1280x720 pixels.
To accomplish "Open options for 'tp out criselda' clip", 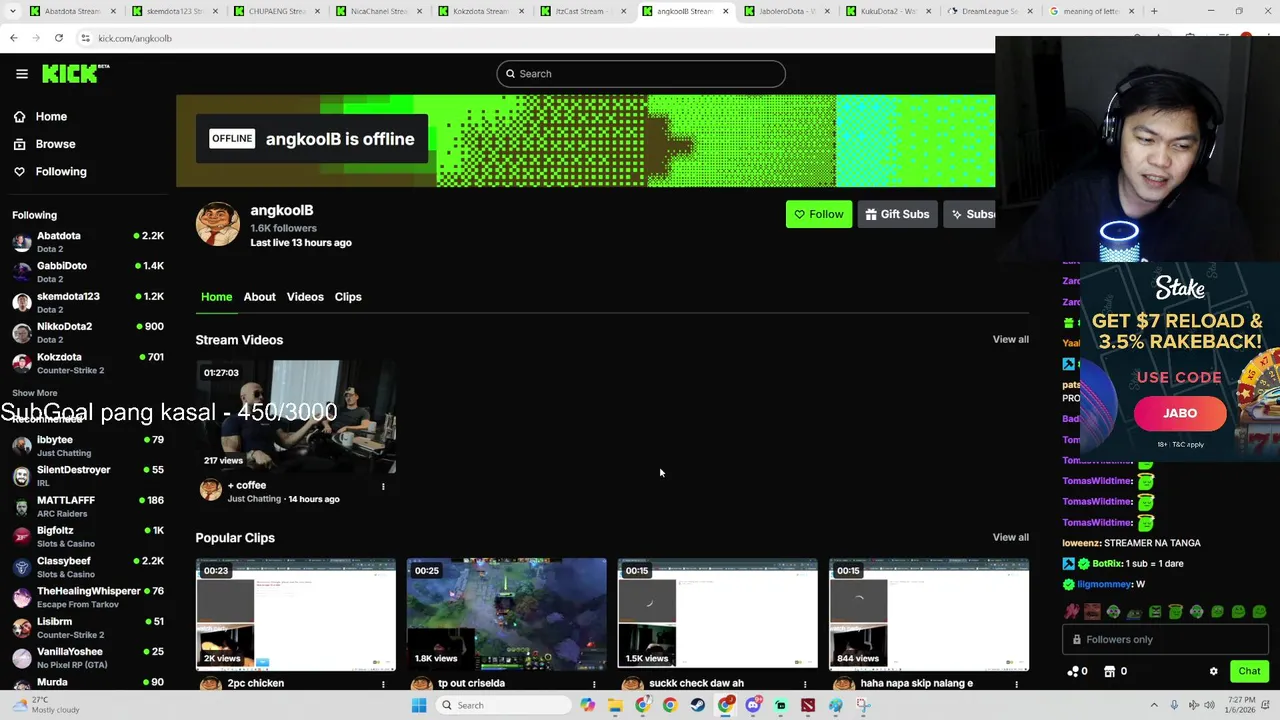I will point(594,685).
